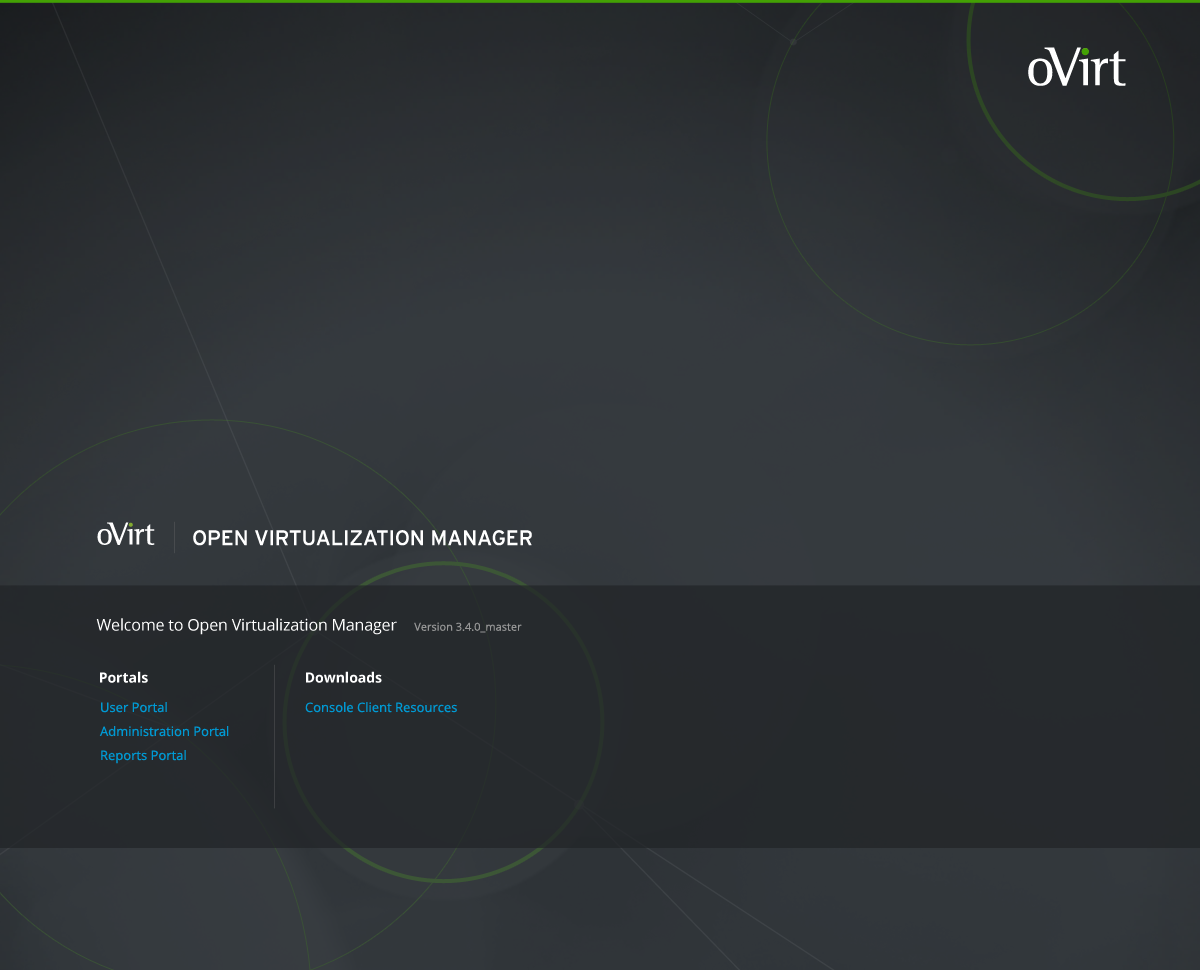Click the OPEN VIRTUALIZATION MANAGER title

pos(362,538)
